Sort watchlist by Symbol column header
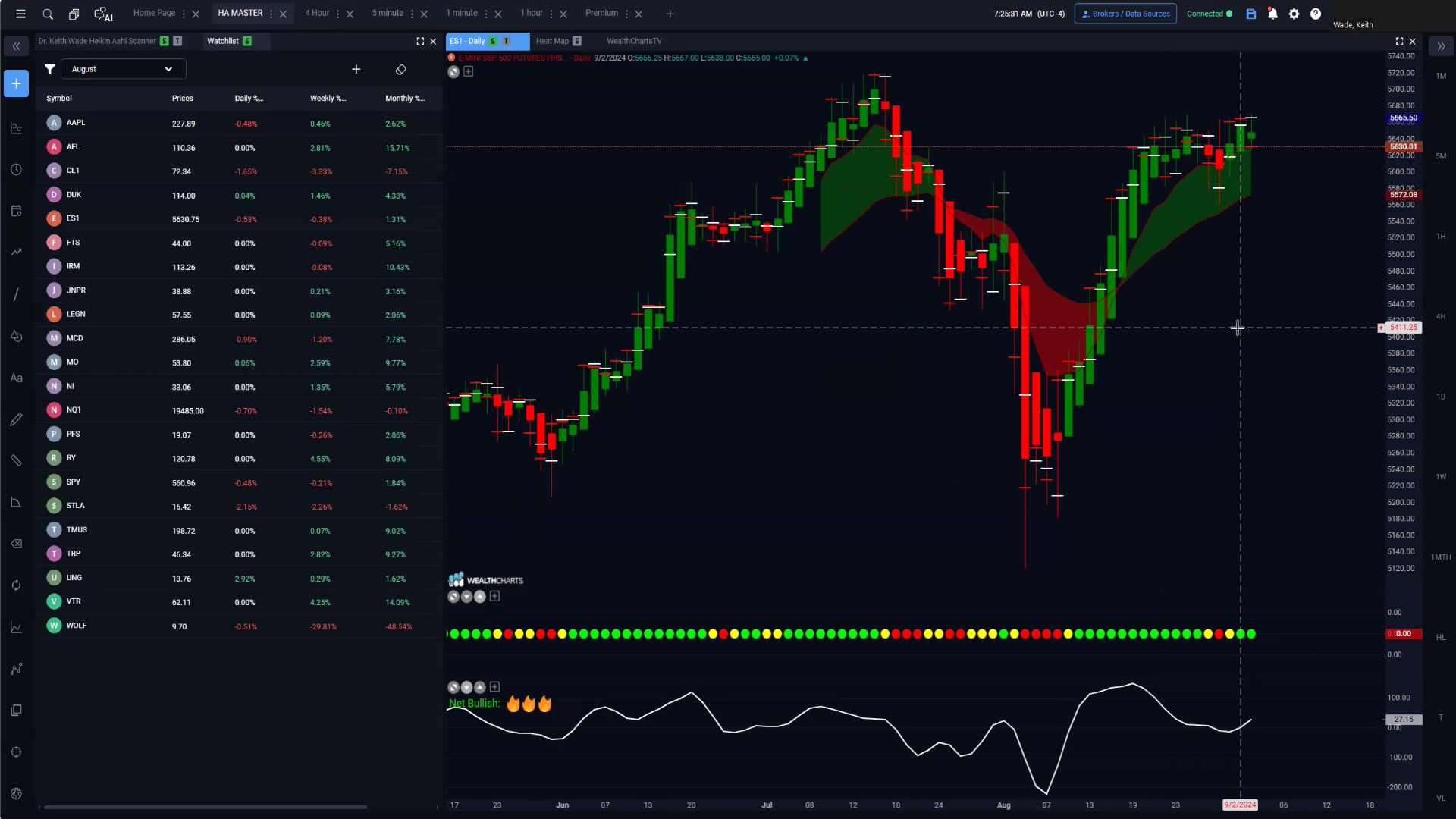 [59, 99]
